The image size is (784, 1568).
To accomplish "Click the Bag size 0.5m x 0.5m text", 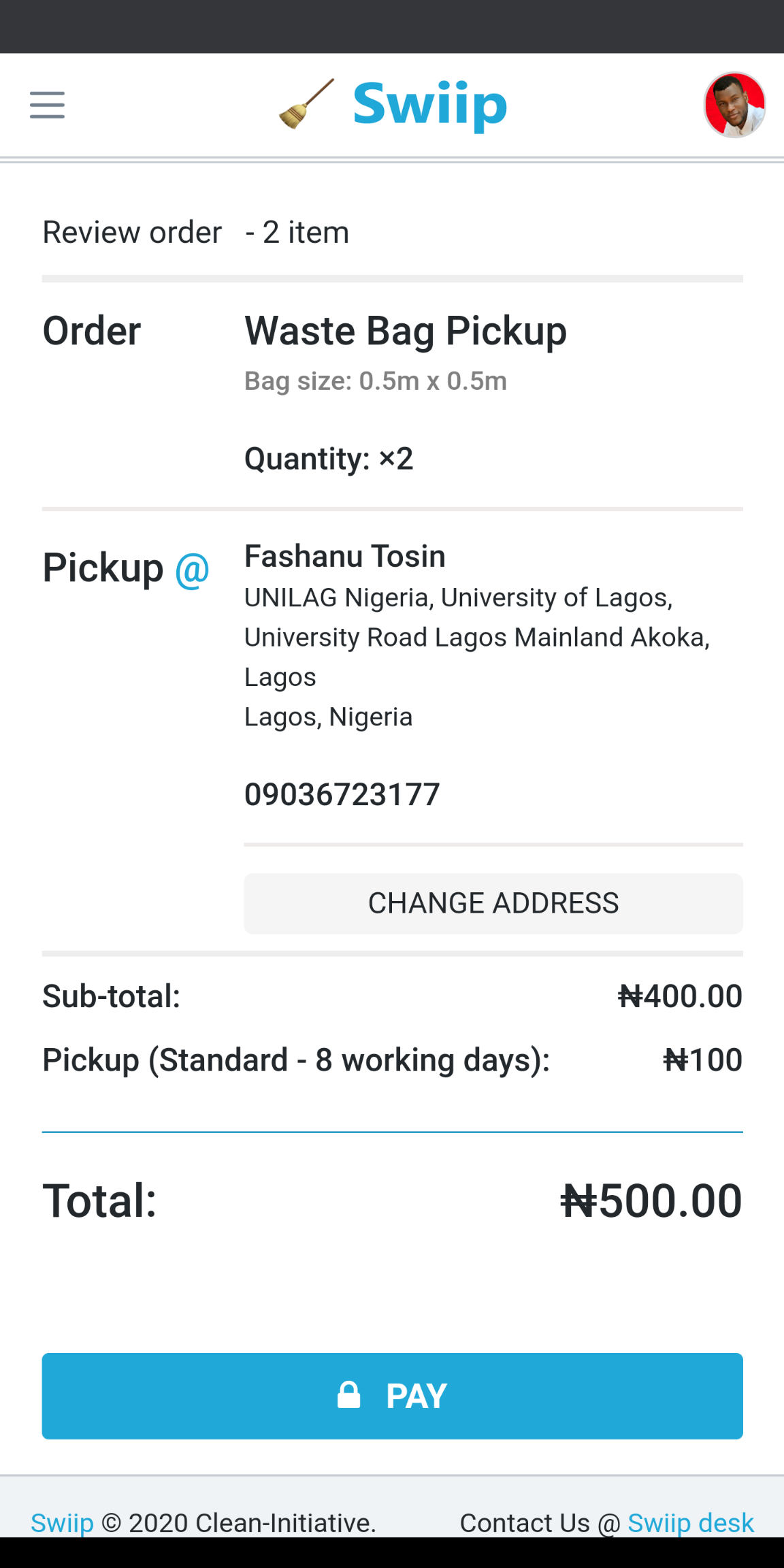I will [376, 381].
